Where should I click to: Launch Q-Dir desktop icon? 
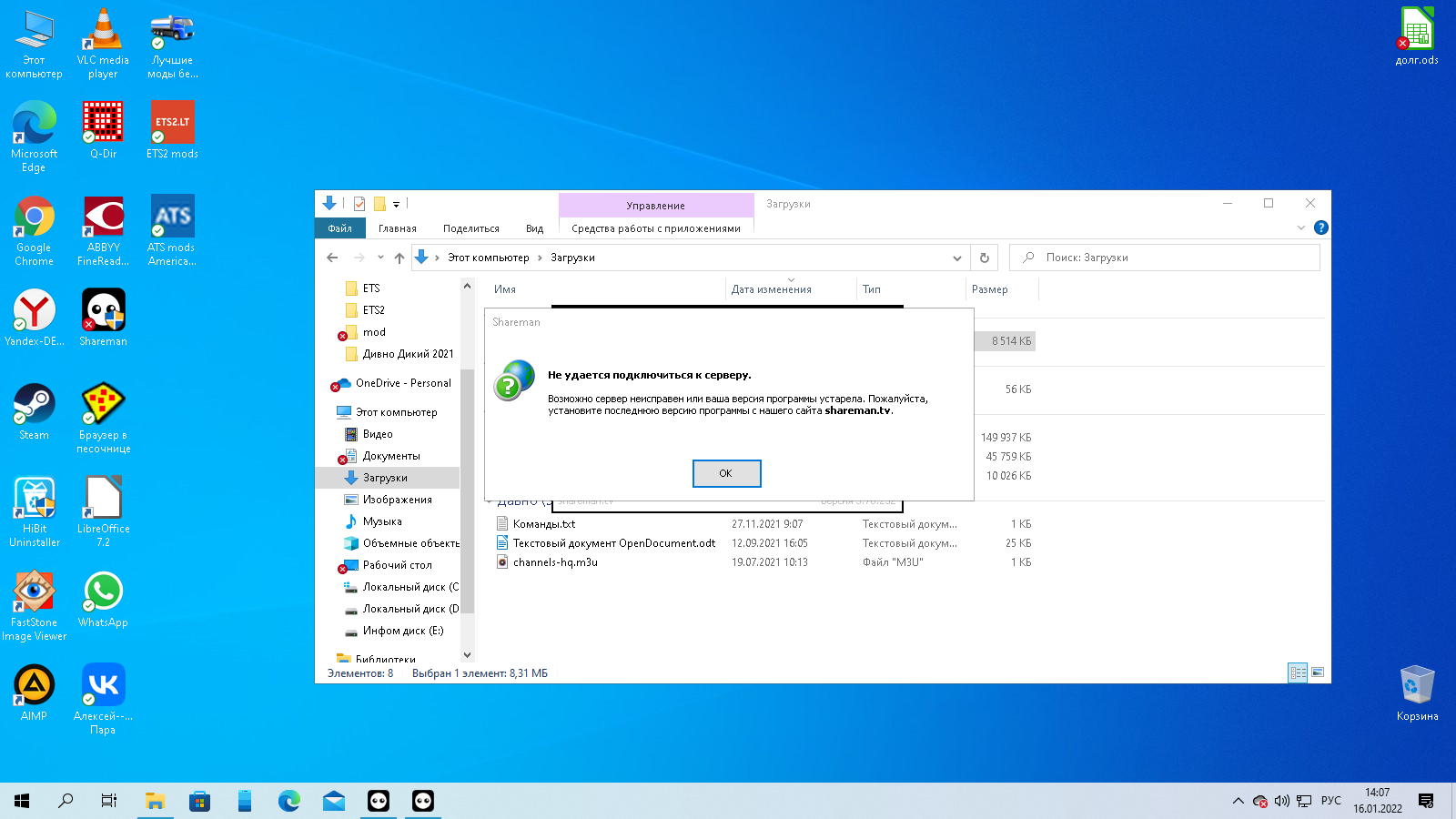click(103, 129)
